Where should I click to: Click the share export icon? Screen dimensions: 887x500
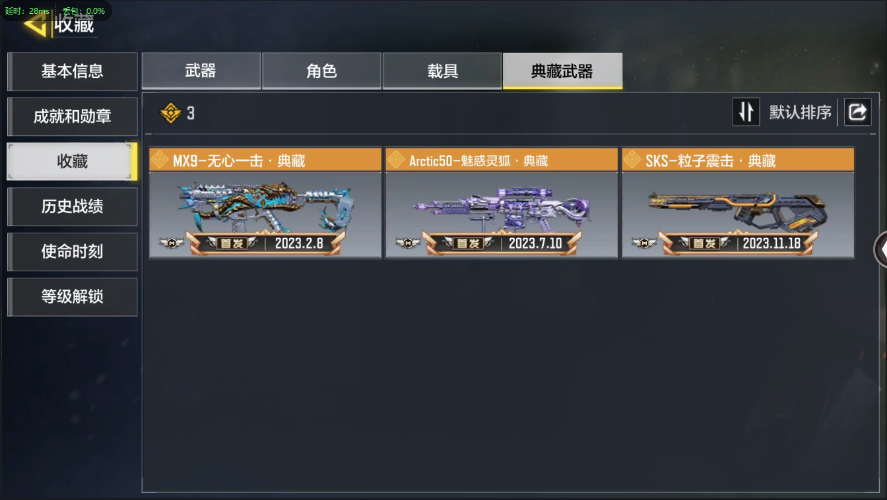[858, 112]
